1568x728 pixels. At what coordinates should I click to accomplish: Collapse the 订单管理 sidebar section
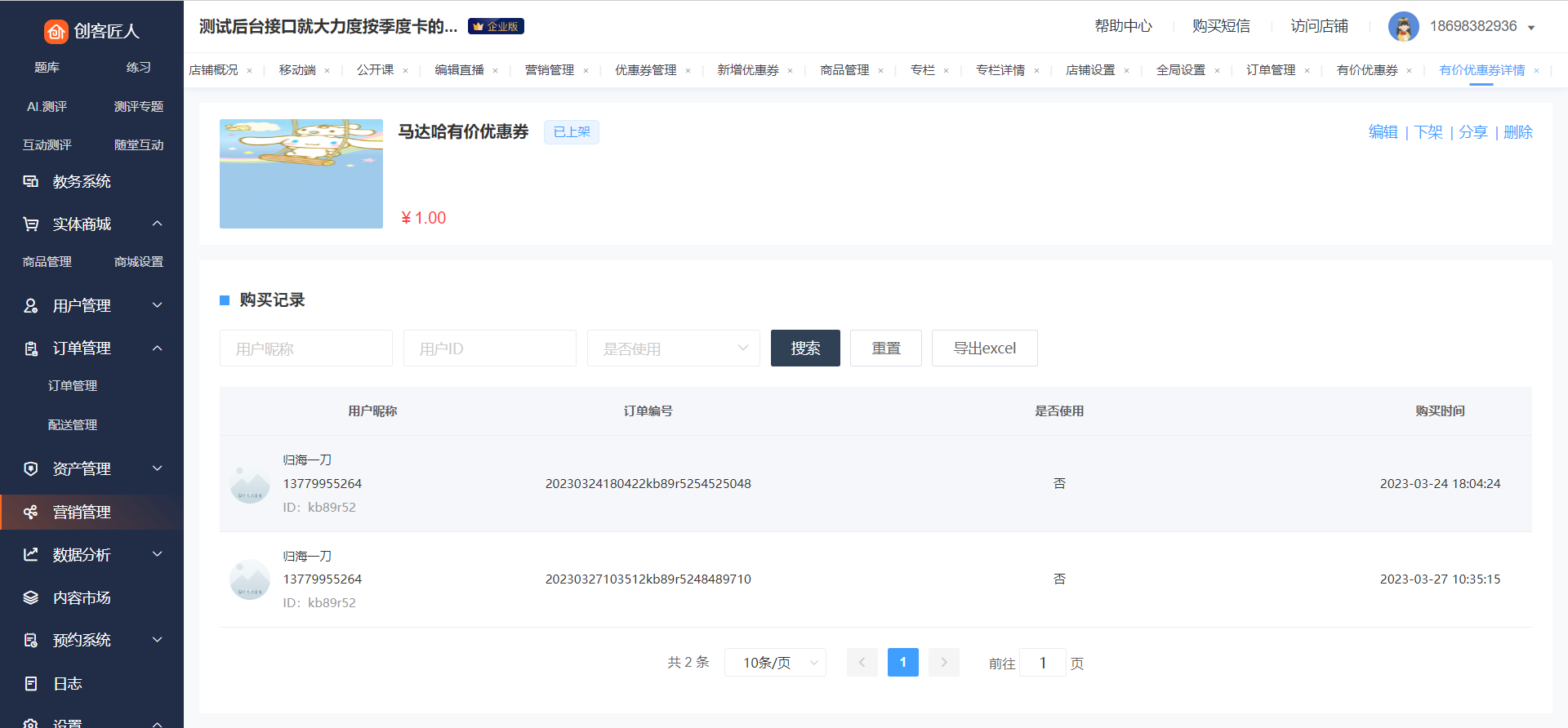(x=158, y=348)
